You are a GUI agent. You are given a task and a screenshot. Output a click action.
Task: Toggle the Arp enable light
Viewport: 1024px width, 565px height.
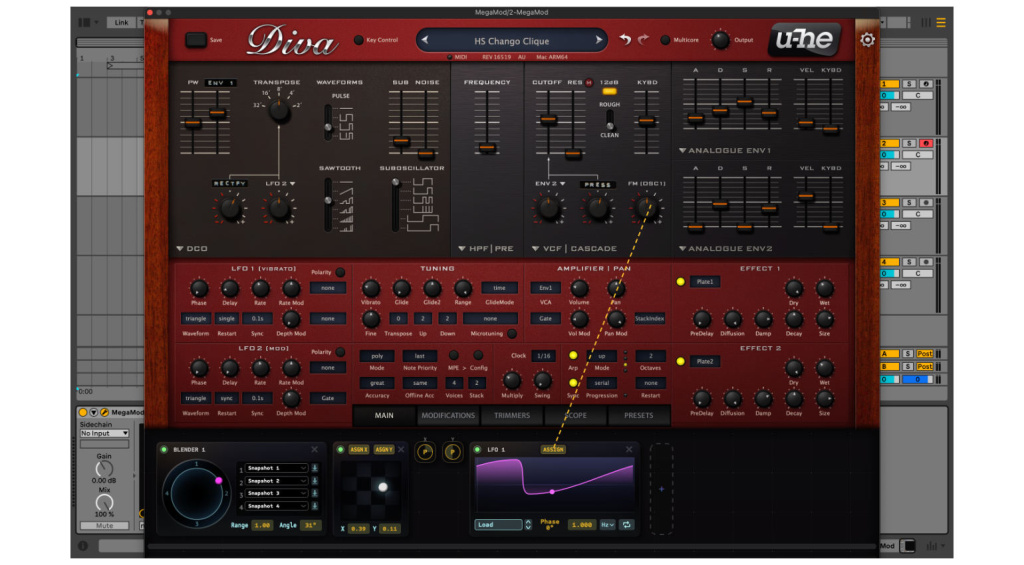573,355
